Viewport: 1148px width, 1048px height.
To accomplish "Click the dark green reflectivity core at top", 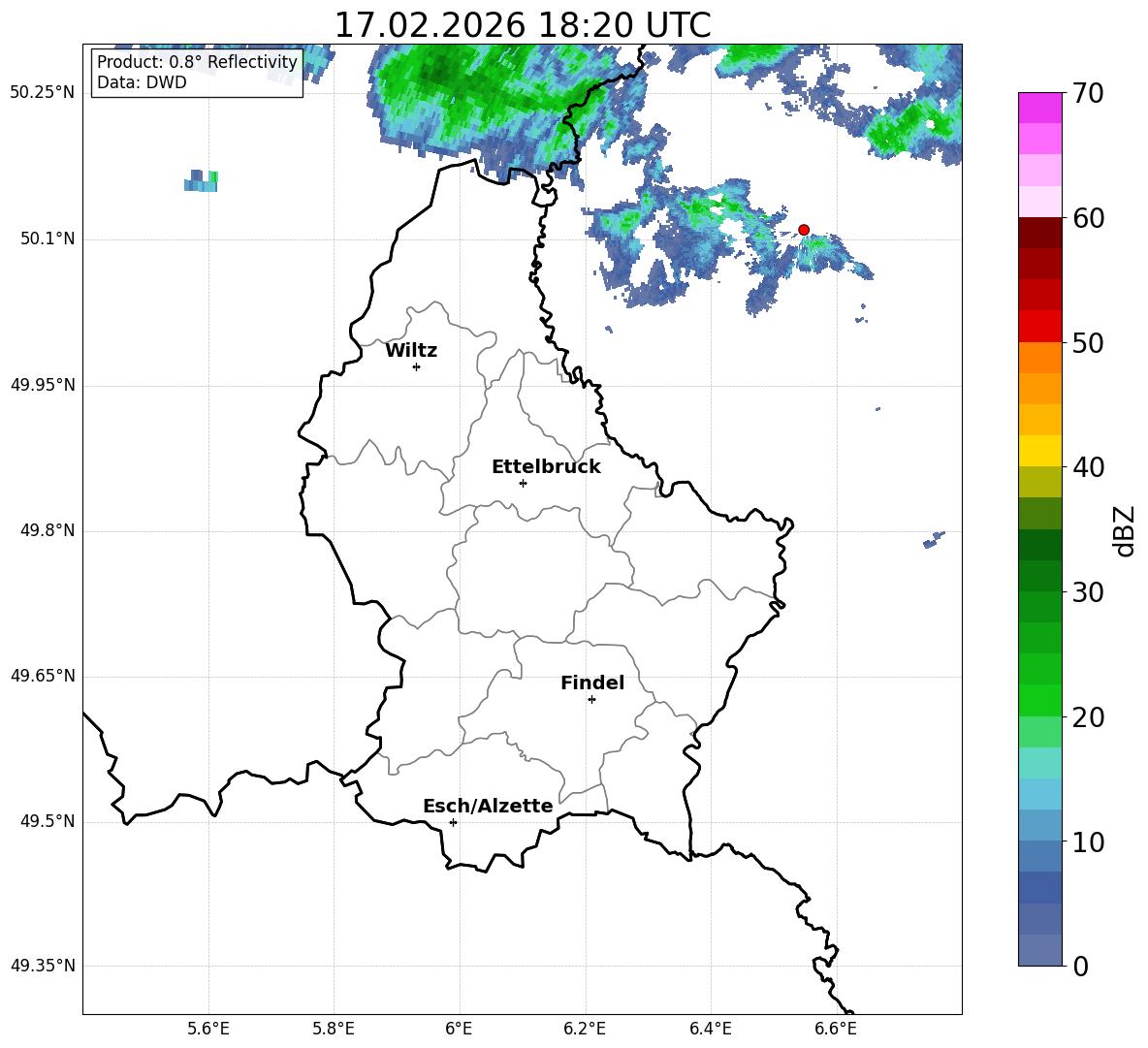I will point(440,72).
